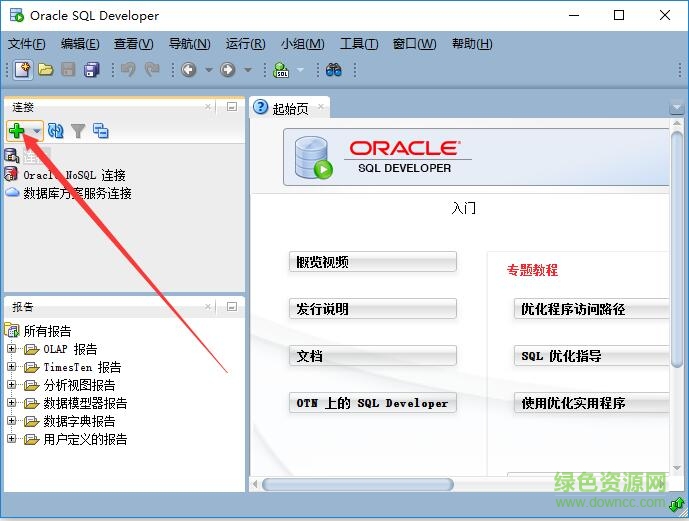Click the help icon on 起始页 tab
Viewport: 689px width, 521px height.
pyautogui.click(x=261, y=107)
